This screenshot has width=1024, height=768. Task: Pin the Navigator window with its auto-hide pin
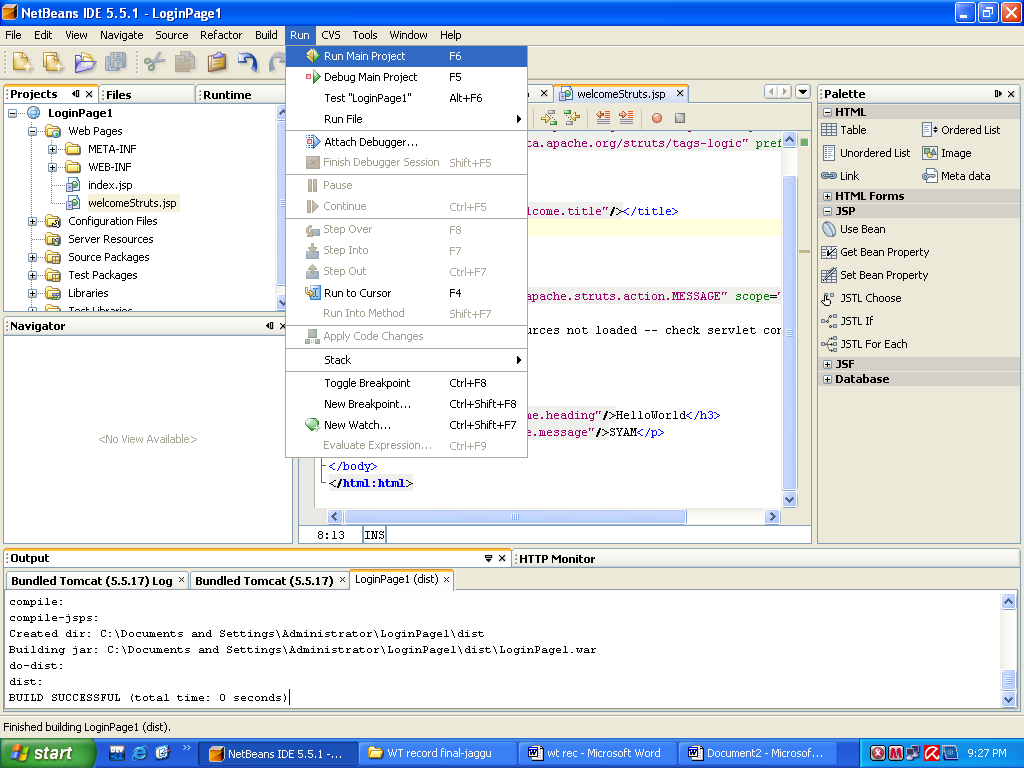268,325
